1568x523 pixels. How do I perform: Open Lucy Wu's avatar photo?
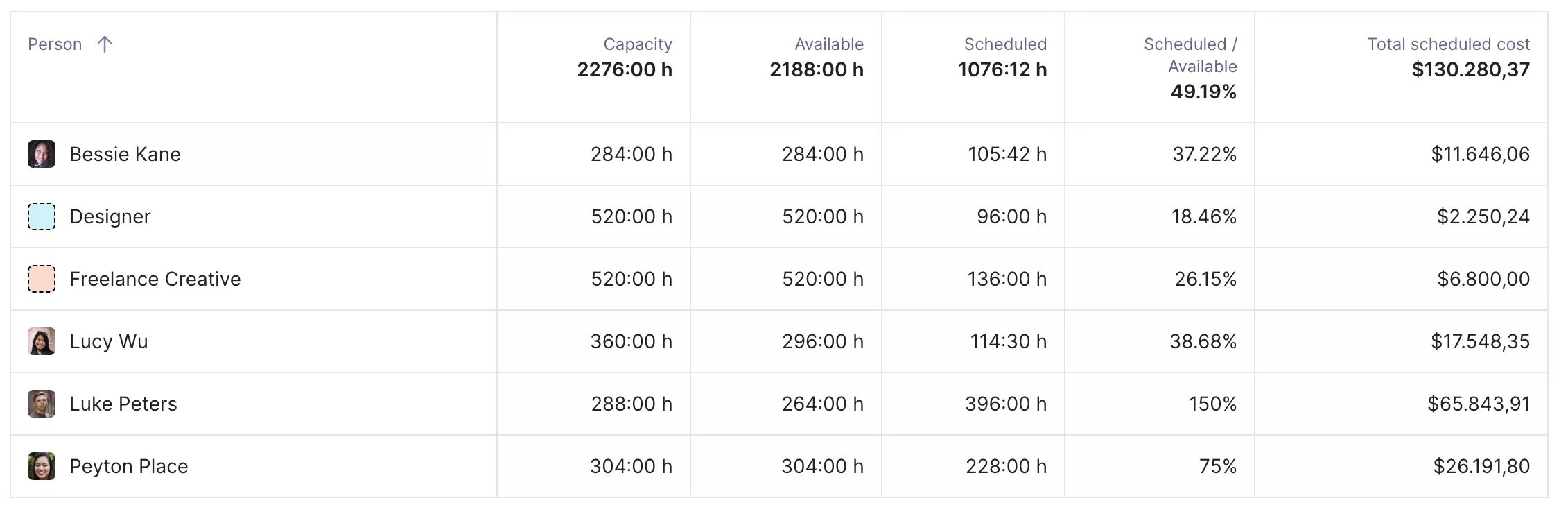click(x=42, y=341)
